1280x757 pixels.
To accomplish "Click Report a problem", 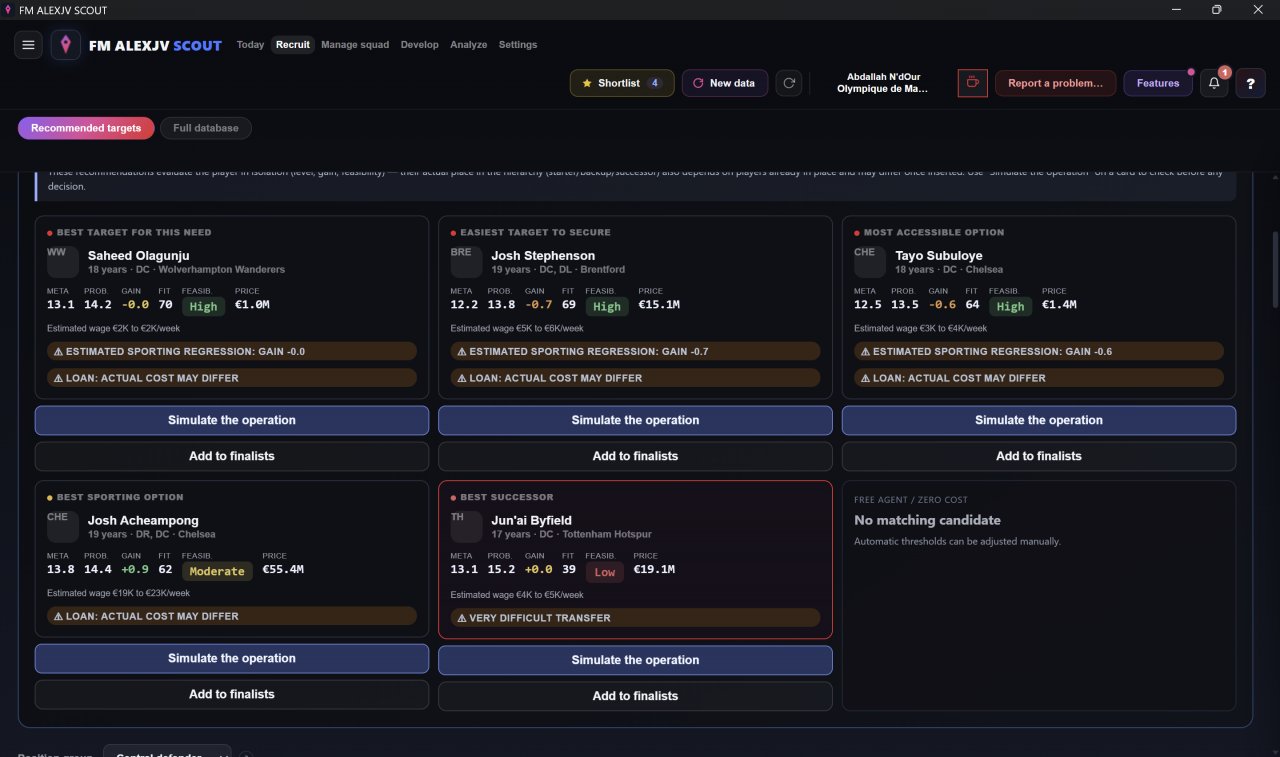I will pyautogui.click(x=1055, y=83).
